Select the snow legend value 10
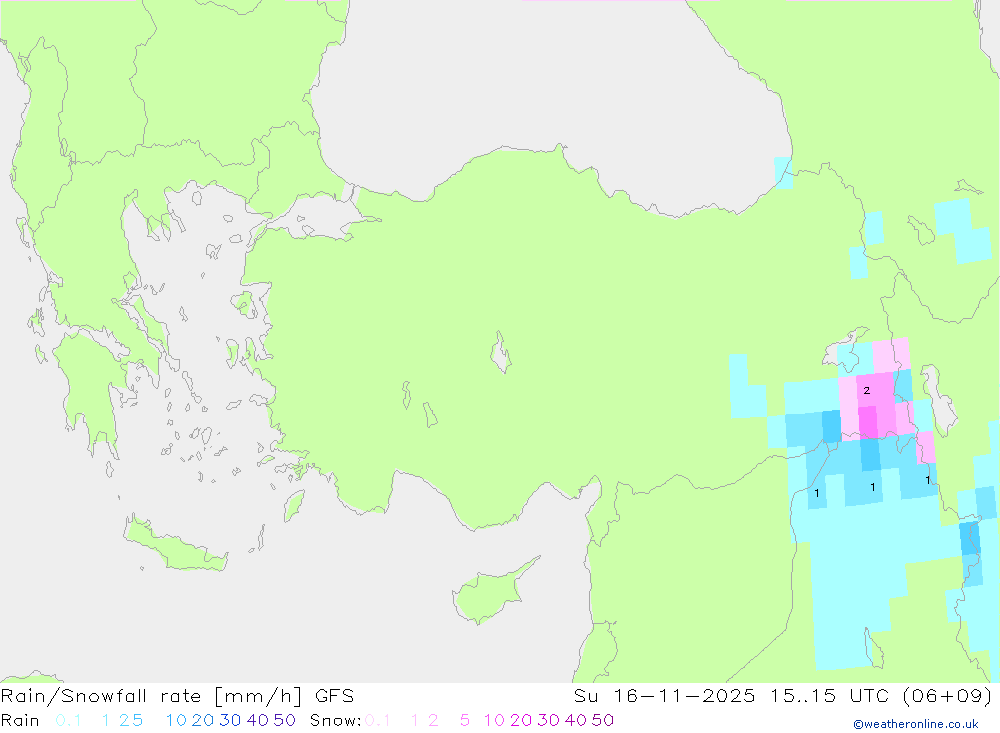Screen dimensions: 1000x733 click(x=494, y=720)
